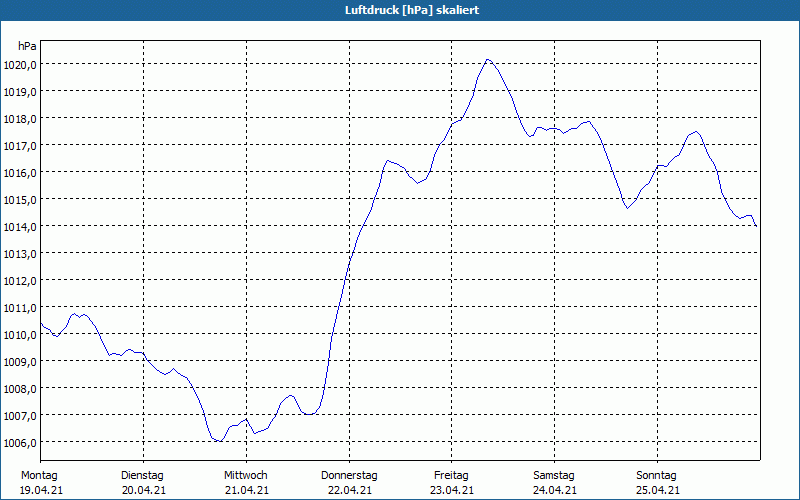The image size is (800, 500).
Task: Click the '1009,0' axis label
Action: pos(20,362)
